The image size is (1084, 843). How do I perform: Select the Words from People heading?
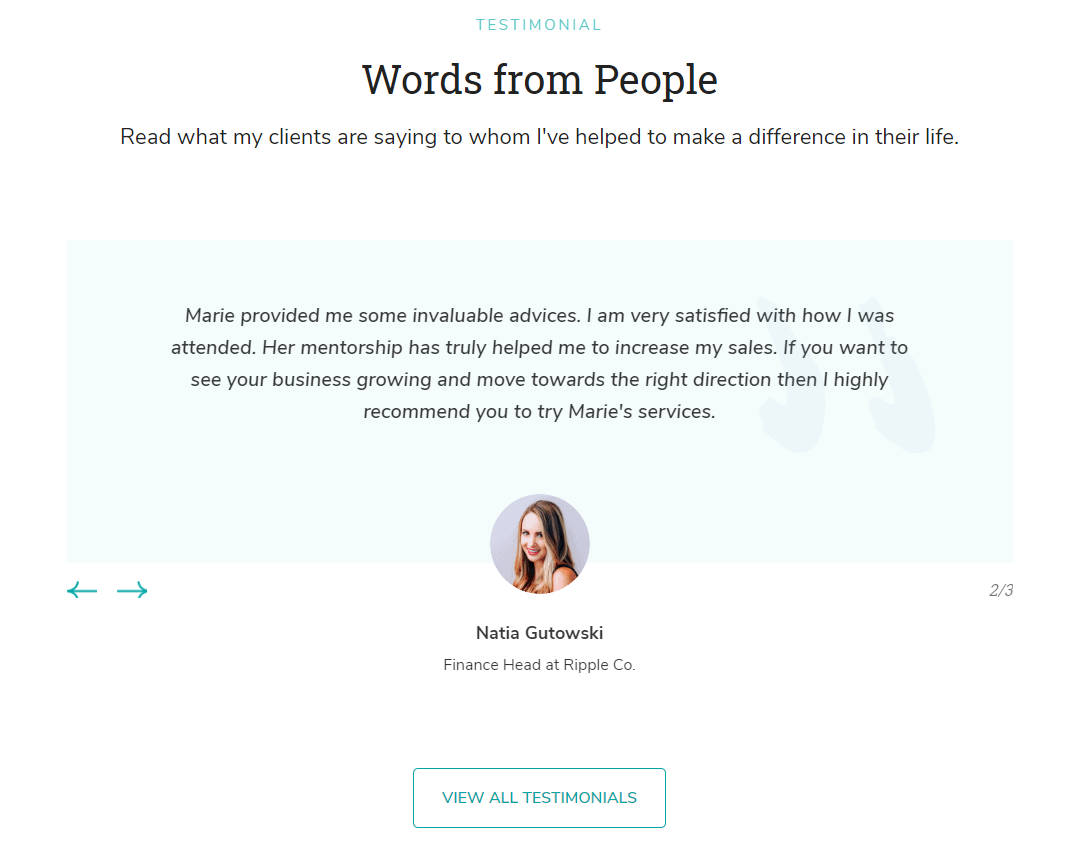(539, 79)
